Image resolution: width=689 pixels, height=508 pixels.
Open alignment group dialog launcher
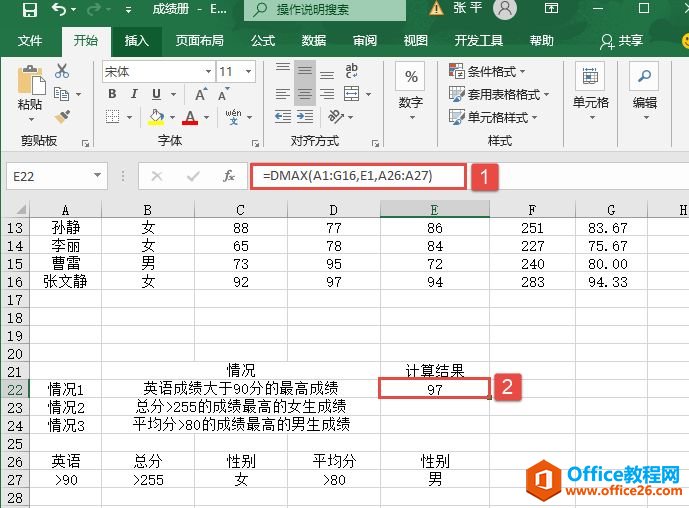[375, 143]
